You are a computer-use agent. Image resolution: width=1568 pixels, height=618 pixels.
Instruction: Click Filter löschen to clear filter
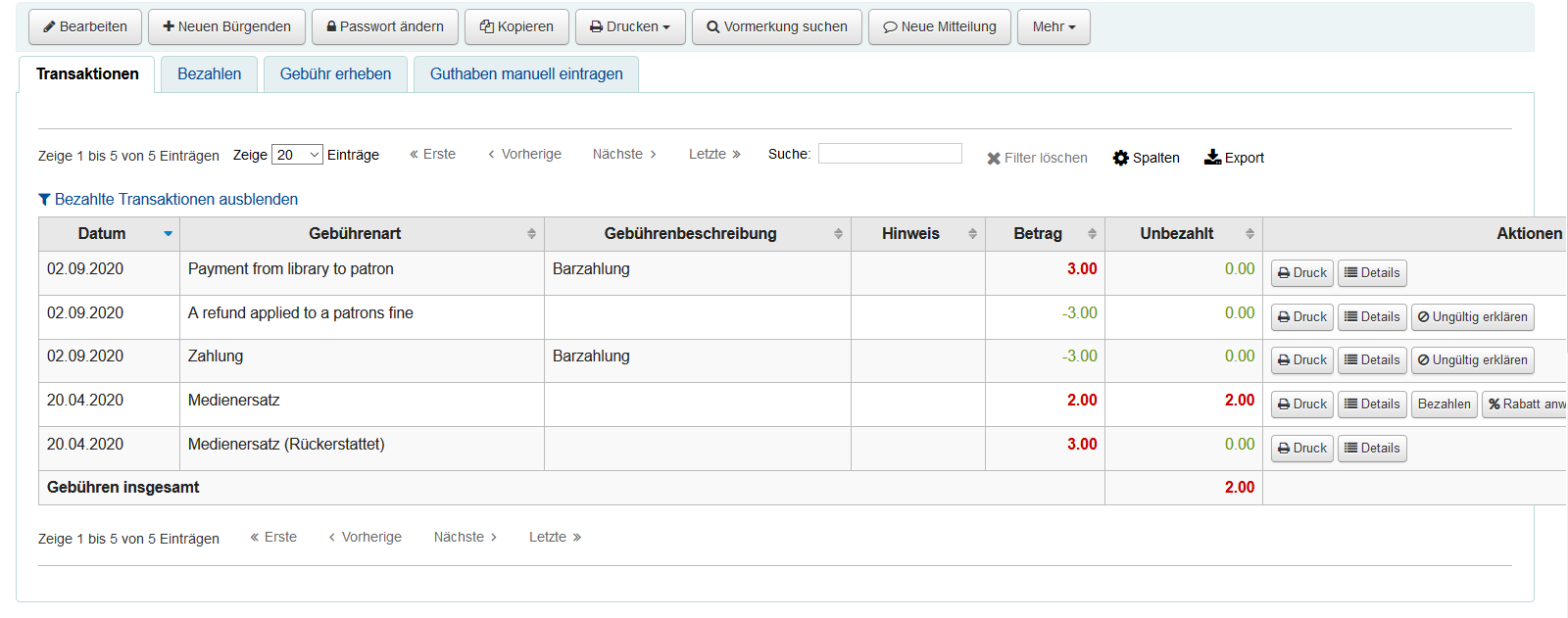coord(1037,158)
